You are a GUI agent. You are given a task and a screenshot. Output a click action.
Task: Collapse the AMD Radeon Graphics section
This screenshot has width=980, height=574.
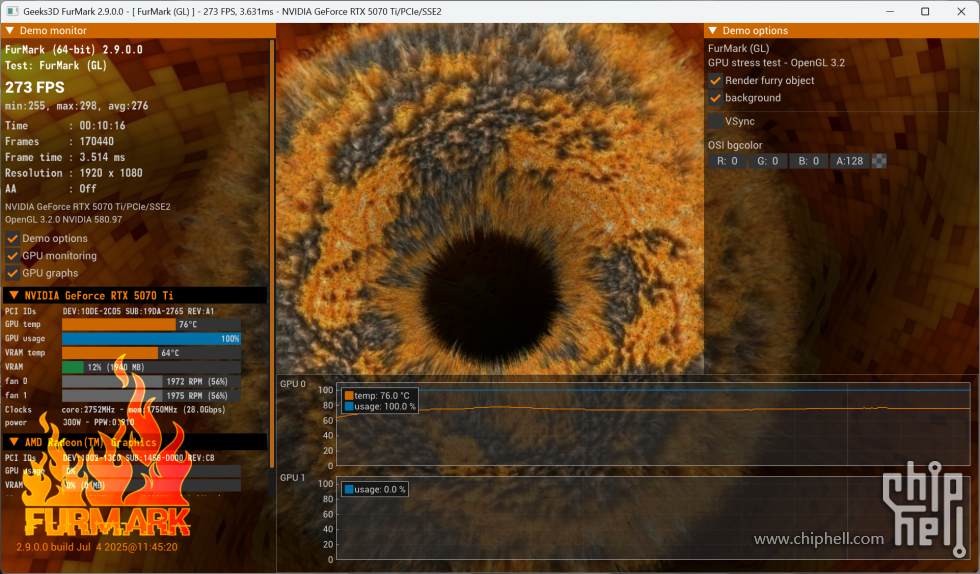pos(14,442)
